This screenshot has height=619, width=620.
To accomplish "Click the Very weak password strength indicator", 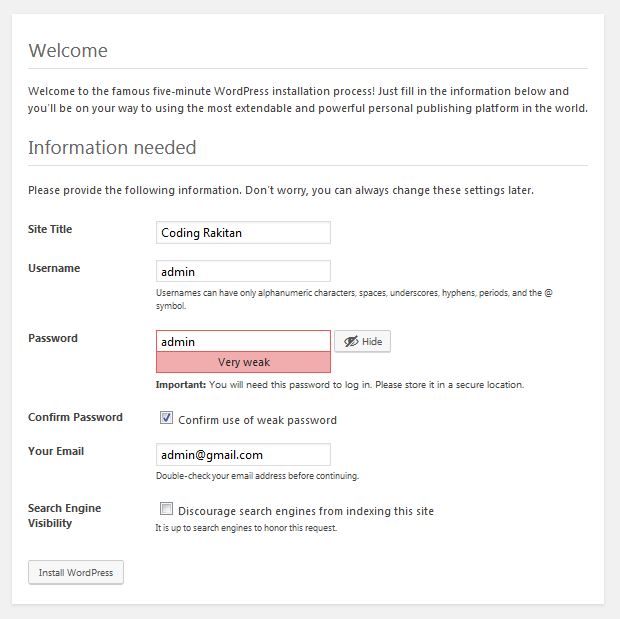I will click(243, 362).
